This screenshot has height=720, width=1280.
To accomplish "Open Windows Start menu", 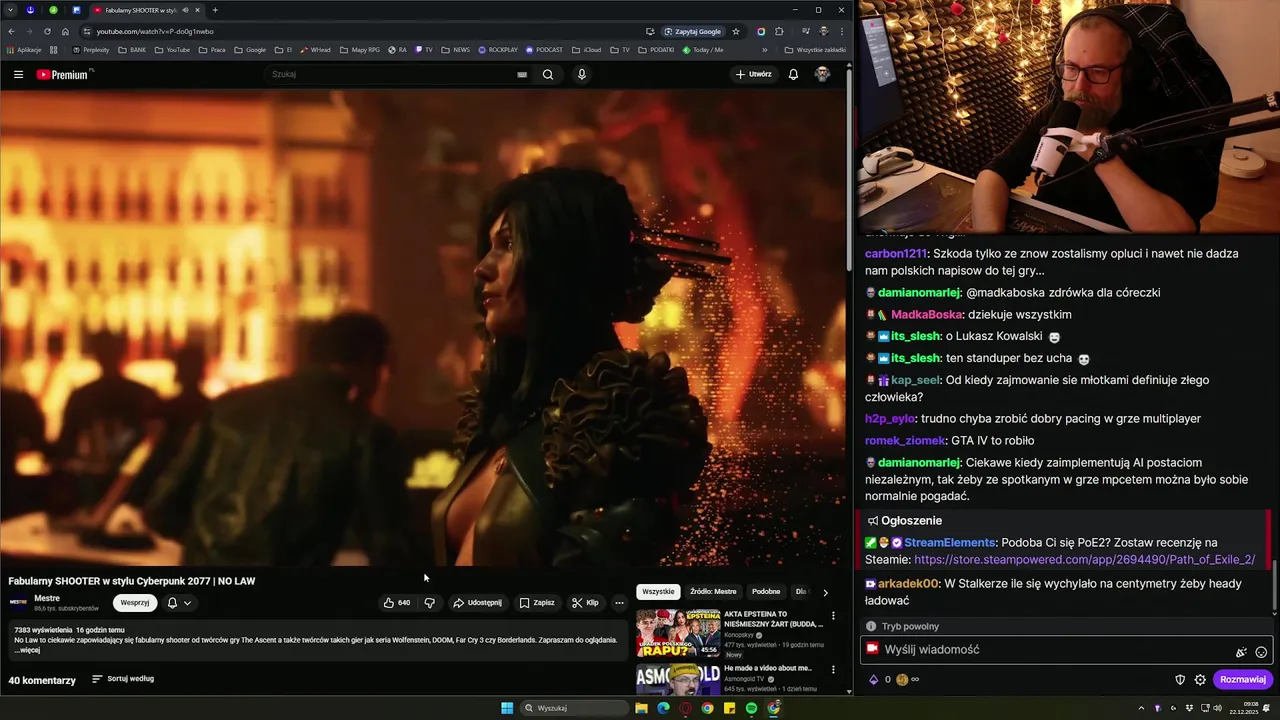I will pyautogui.click(x=507, y=708).
